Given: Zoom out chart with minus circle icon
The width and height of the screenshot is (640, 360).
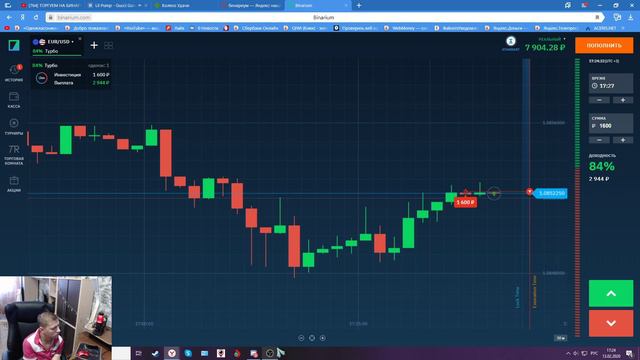Looking at the screenshot, I should 301,338.
